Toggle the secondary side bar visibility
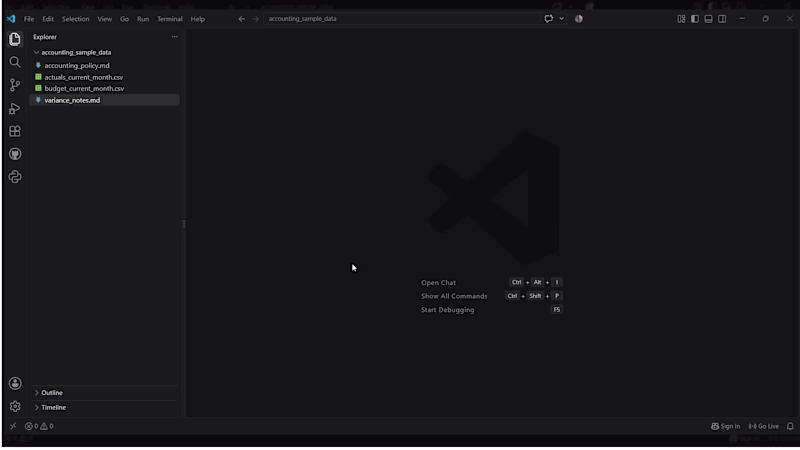Image resolution: width=800 pixels, height=450 pixels. pyautogui.click(x=722, y=19)
